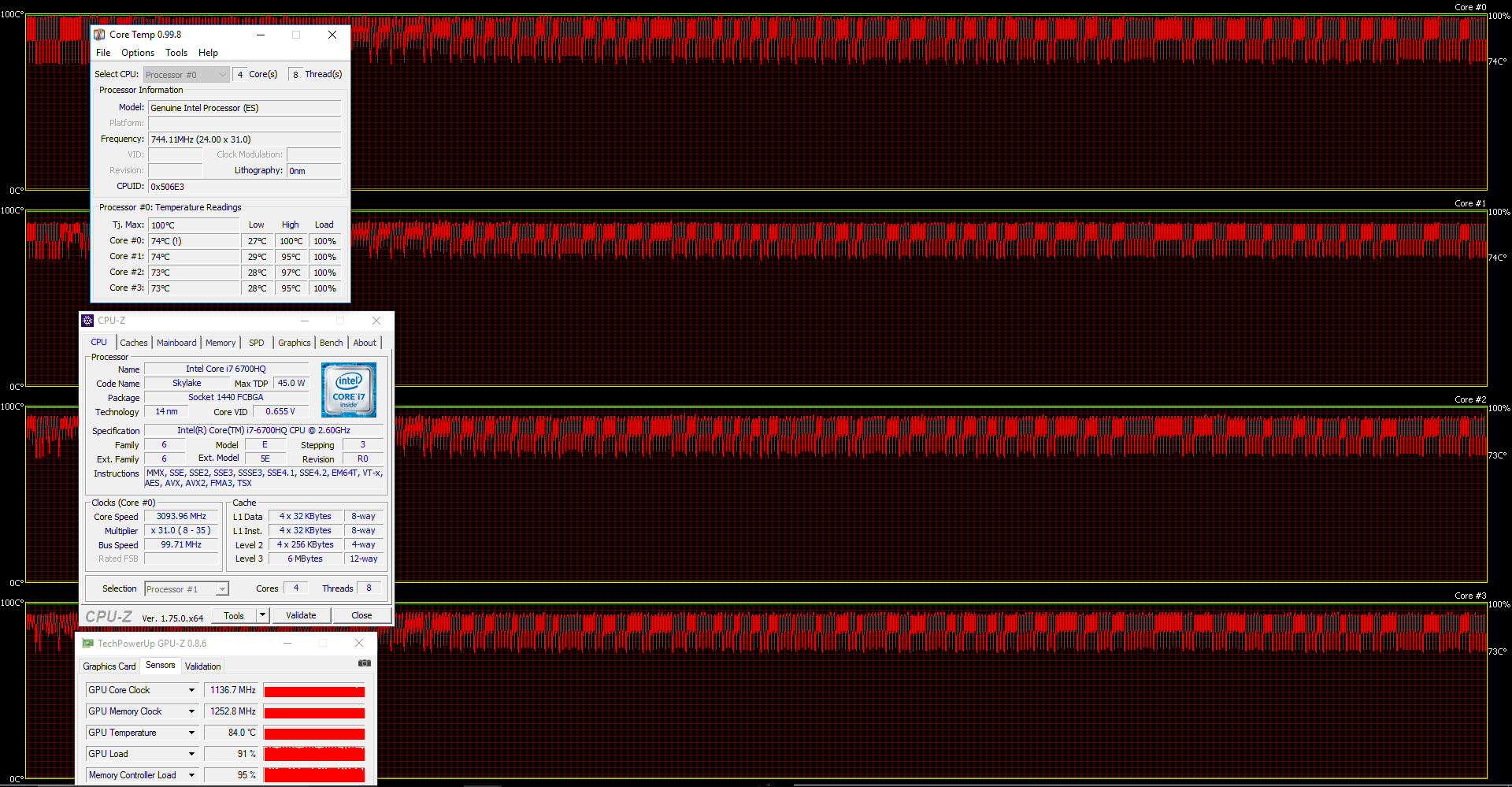The height and width of the screenshot is (787, 1512).
Task: Switch to the Caches tab in CPU-Z
Action: [134, 343]
